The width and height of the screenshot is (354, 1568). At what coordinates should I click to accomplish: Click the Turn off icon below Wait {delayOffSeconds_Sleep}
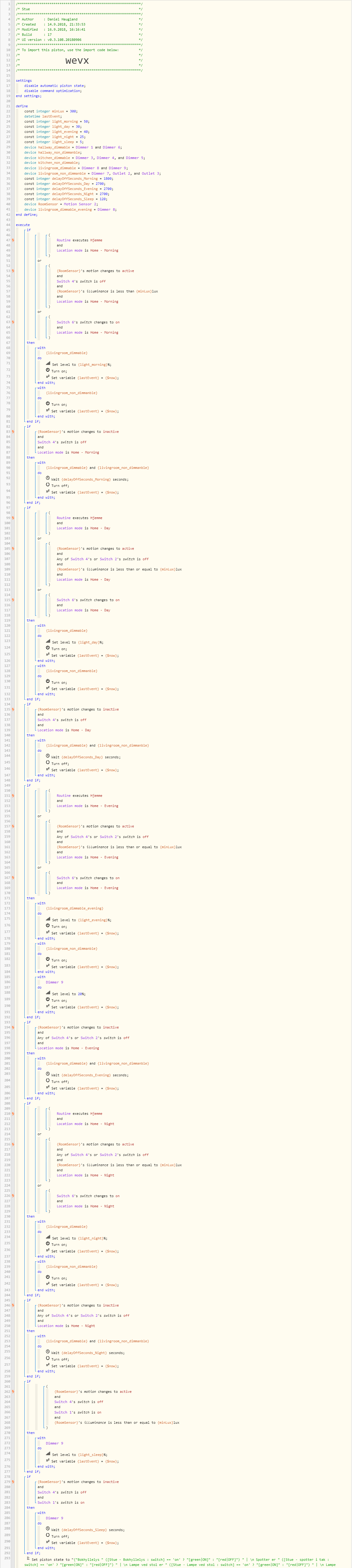coord(48,1535)
